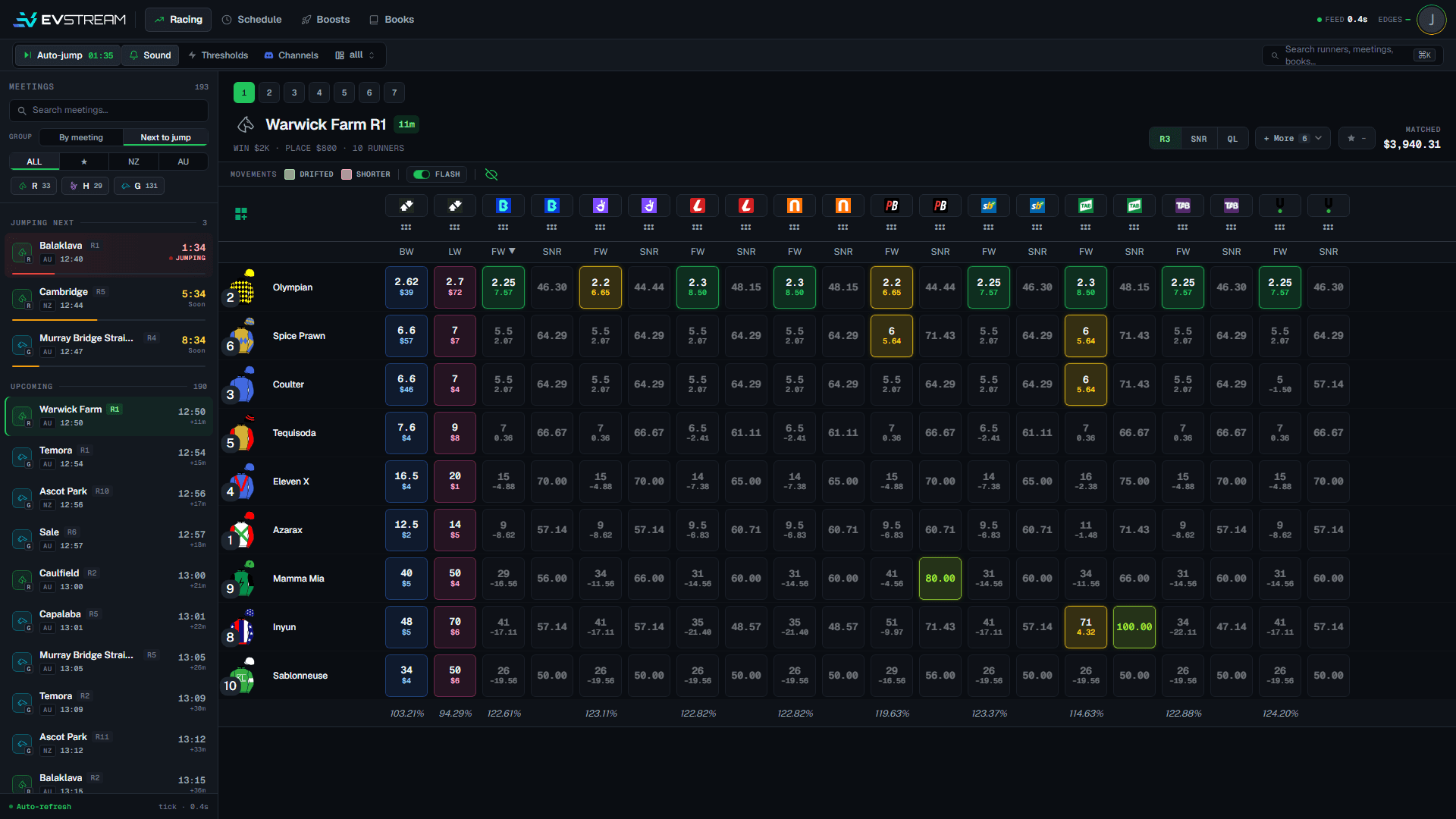The height and width of the screenshot is (819, 1456).
Task: Click the purple TAB icon above SNR
Action: pyautogui.click(x=1232, y=206)
